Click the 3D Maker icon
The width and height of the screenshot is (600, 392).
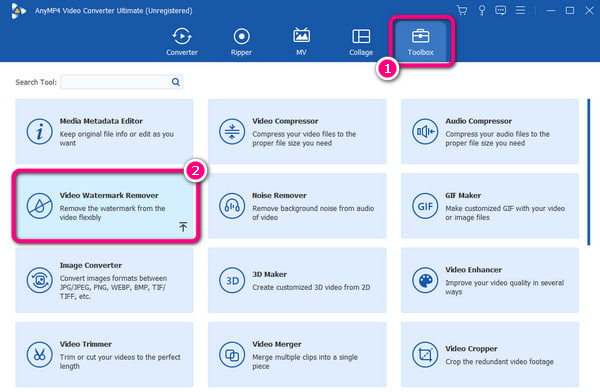tap(232, 280)
